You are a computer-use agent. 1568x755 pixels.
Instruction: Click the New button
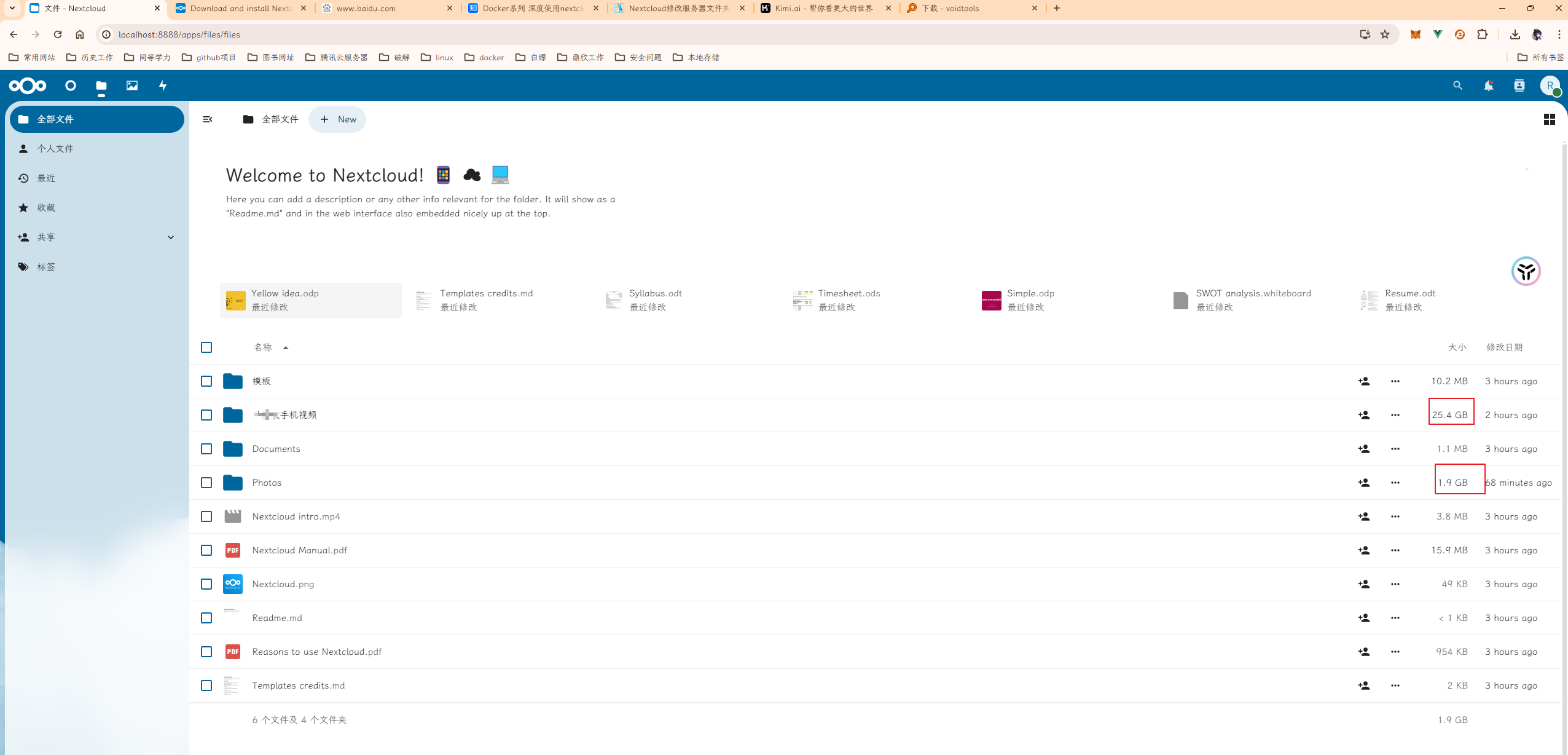click(337, 119)
